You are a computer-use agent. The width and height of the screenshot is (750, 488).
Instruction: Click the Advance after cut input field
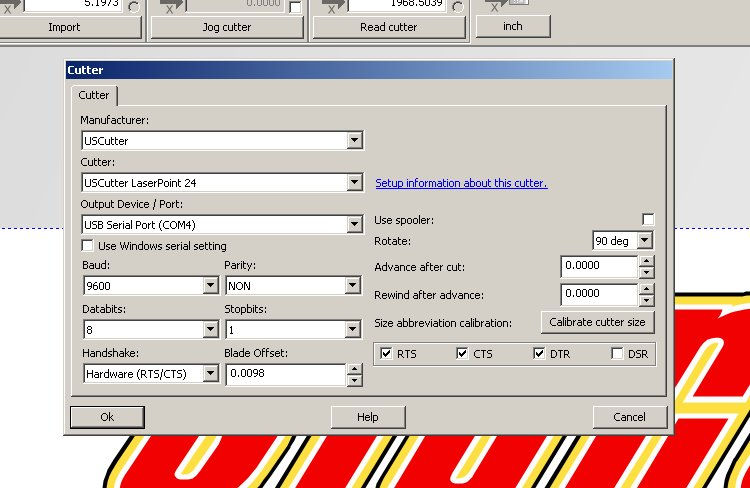599,266
